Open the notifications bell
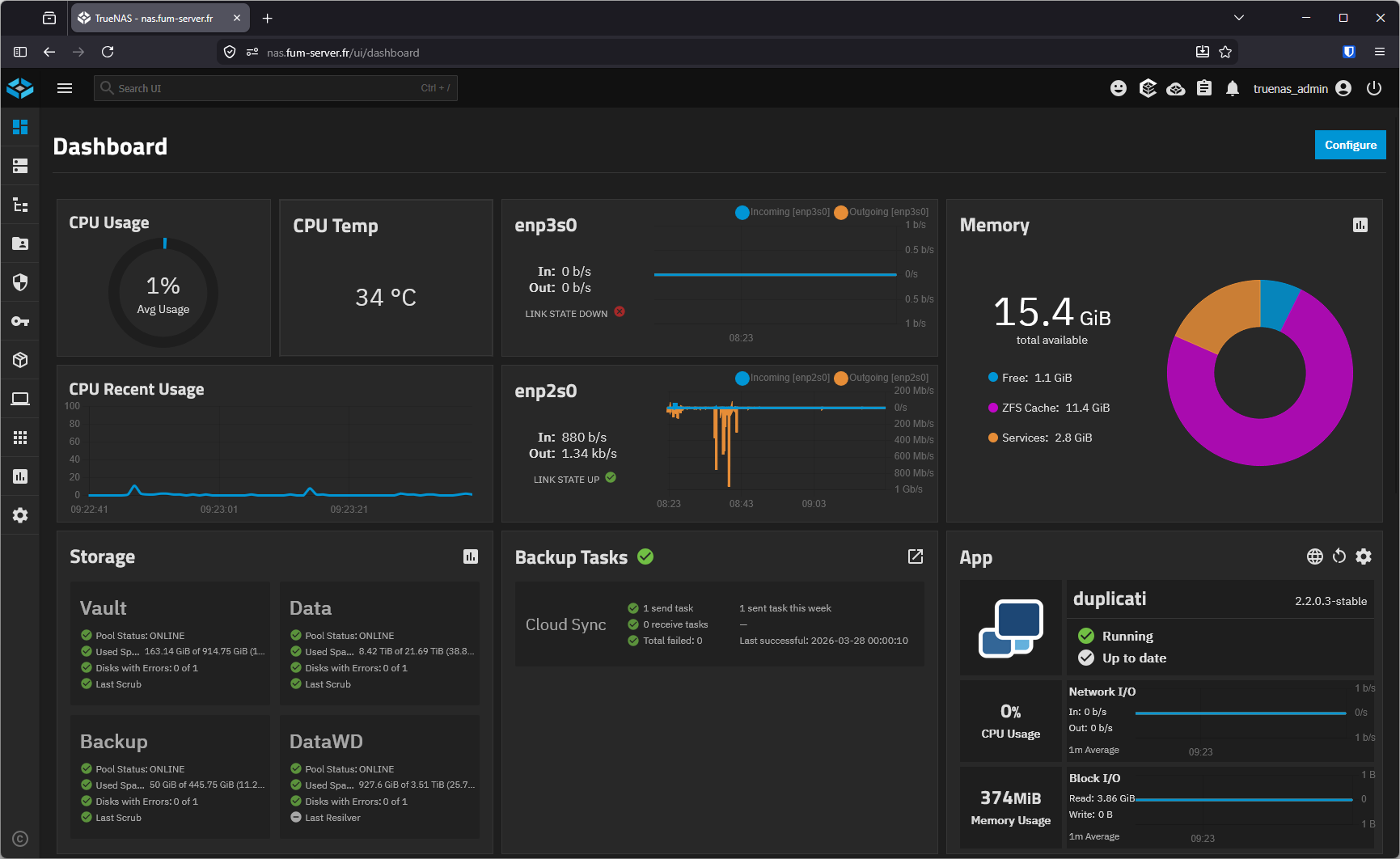 (x=1233, y=88)
